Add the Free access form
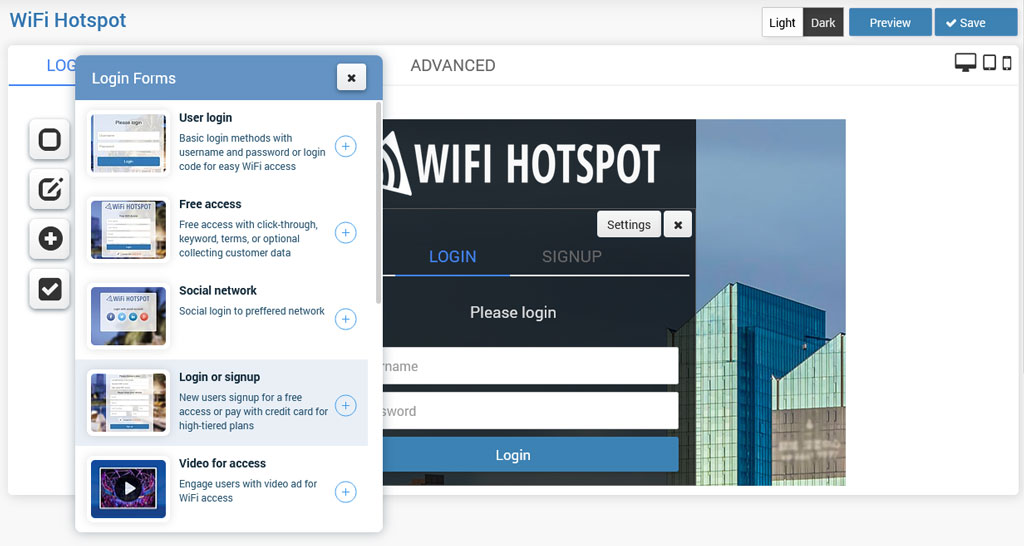The height and width of the screenshot is (546, 1024). tap(345, 233)
